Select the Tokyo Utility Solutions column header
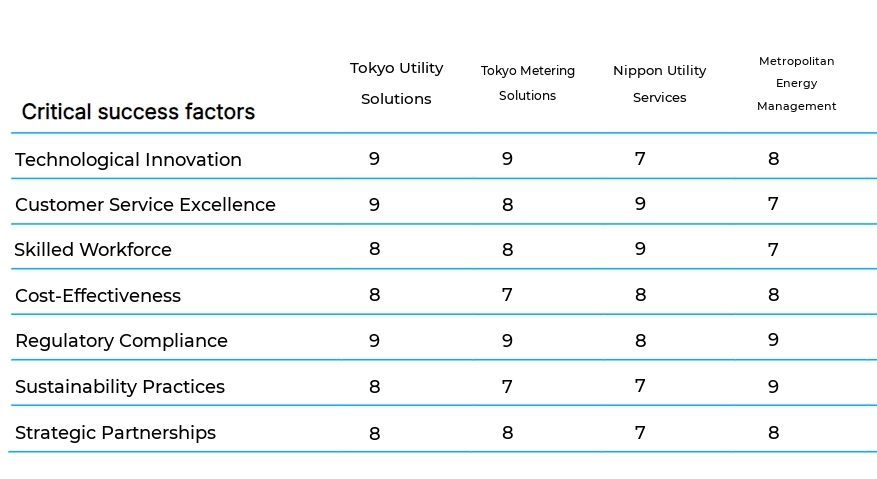The image size is (877, 479). [396, 83]
